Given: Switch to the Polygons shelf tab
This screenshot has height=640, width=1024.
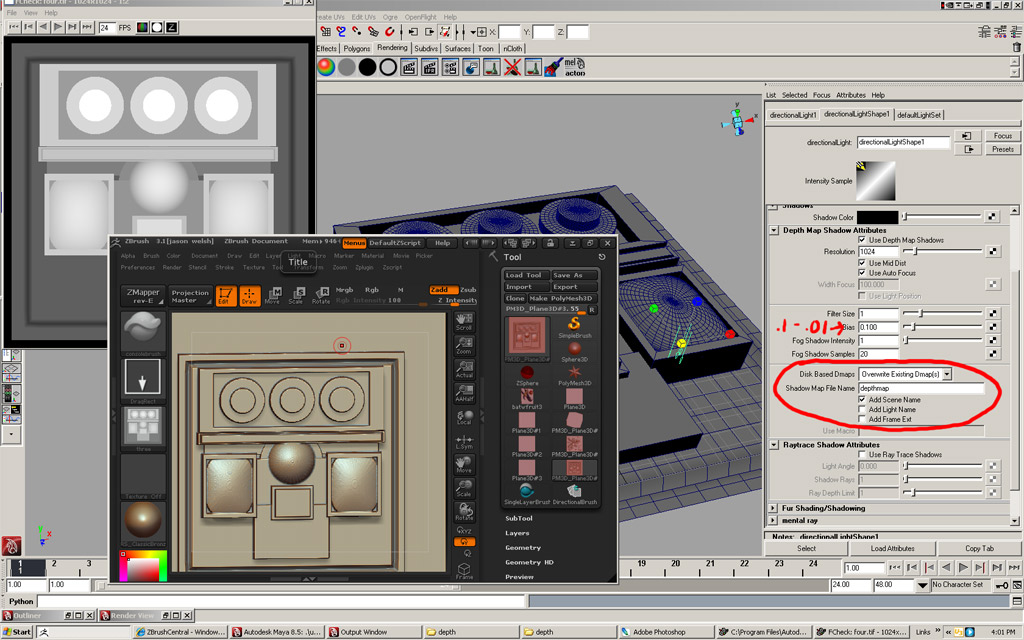Looking at the screenshot, I should [357, 48].
